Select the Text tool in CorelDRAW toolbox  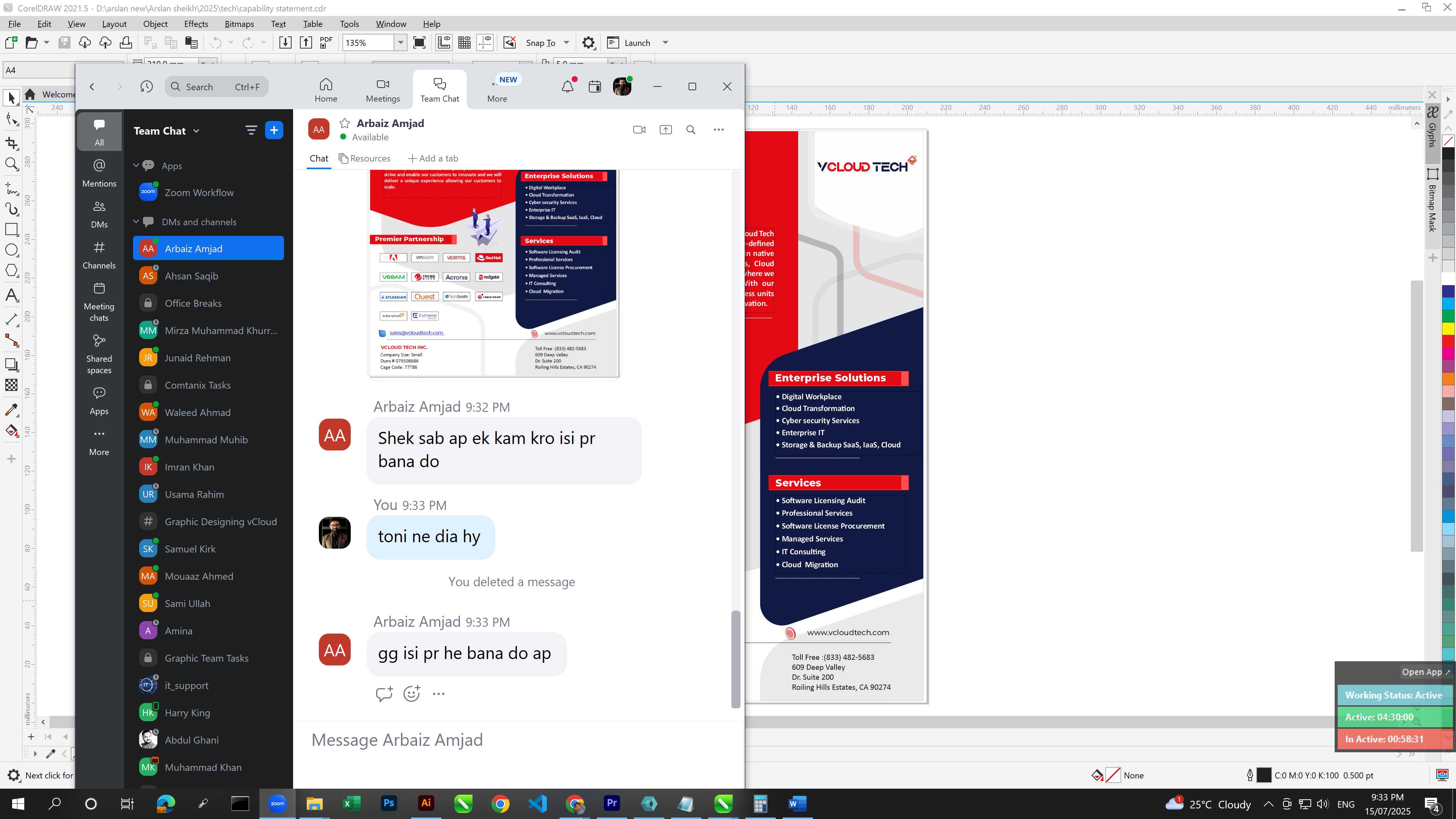(x=11, y=295)
